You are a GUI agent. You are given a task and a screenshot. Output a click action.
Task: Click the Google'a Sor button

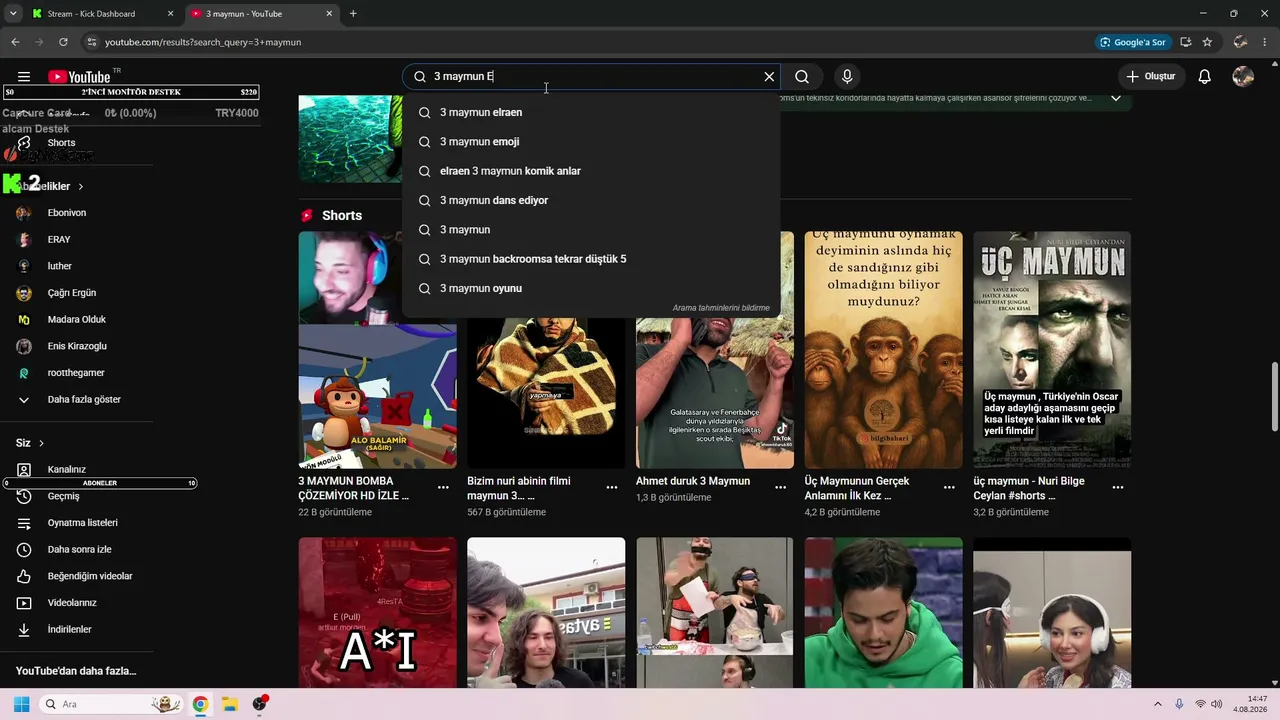pyautogui.click(x=1133, y=42)
